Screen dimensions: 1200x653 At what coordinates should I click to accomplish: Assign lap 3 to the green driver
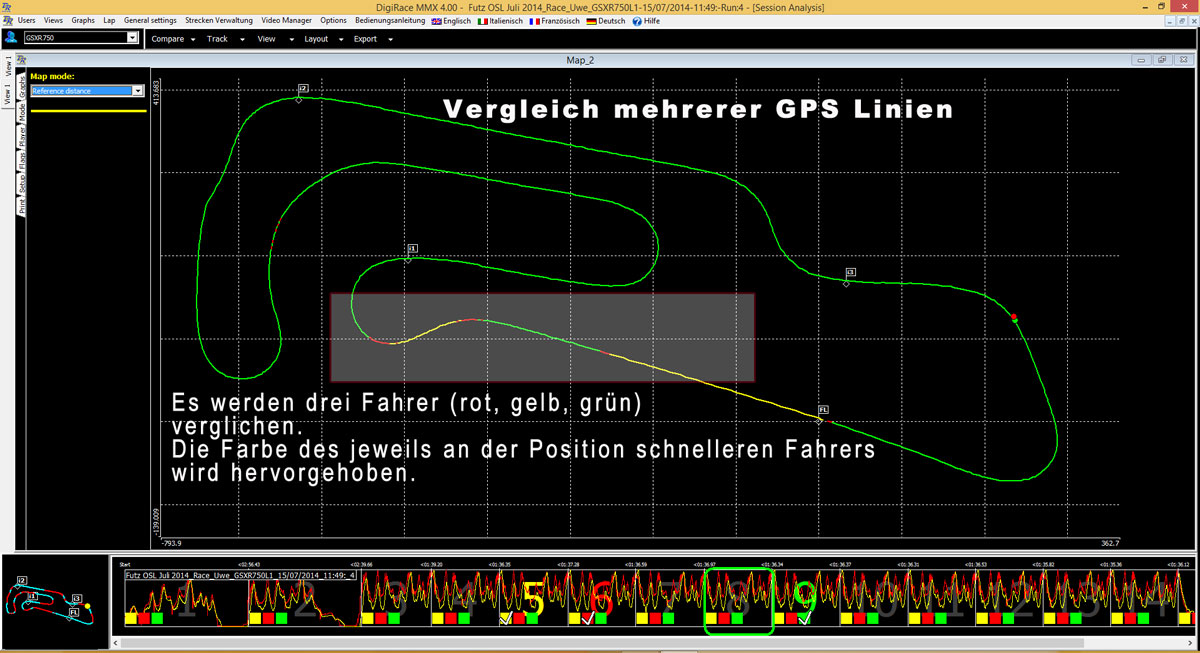point(394,619)
